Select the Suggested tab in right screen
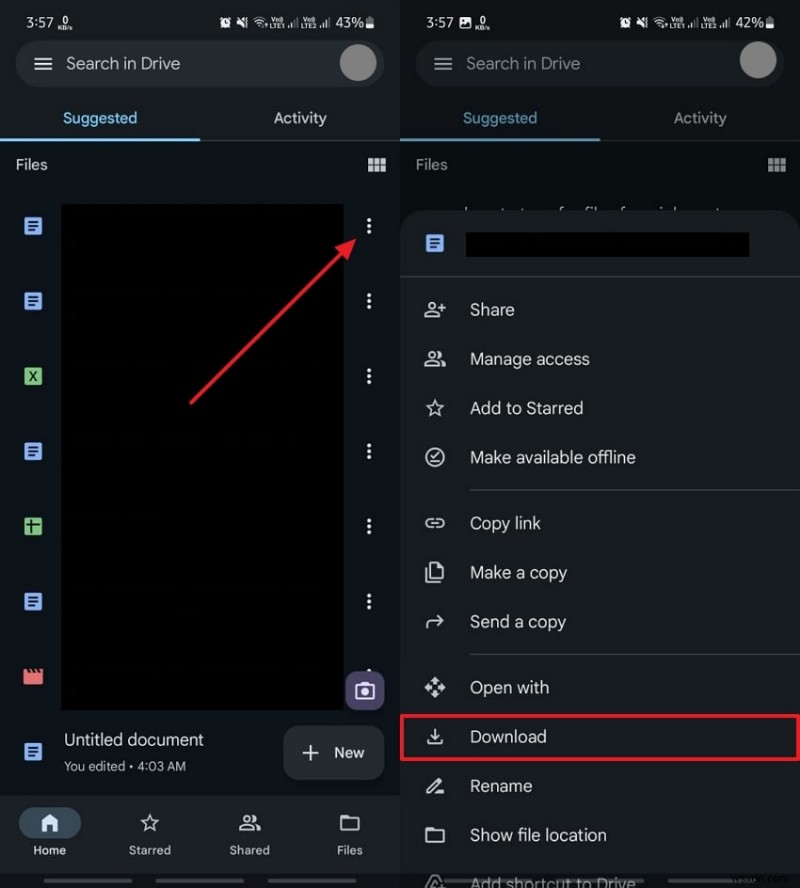 [x=500, y=118]
